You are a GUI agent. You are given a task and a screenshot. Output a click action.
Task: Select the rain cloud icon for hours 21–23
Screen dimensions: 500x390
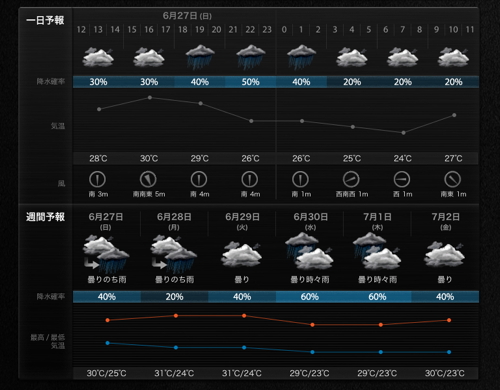[x=251, y=57]
